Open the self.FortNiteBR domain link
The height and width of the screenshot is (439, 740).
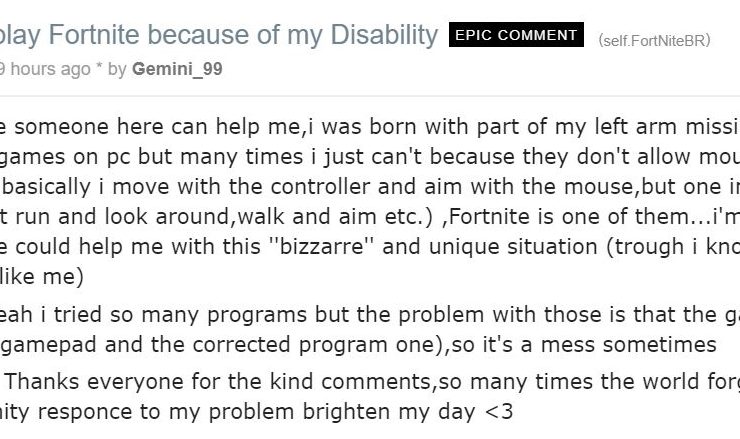coord(654,41)
